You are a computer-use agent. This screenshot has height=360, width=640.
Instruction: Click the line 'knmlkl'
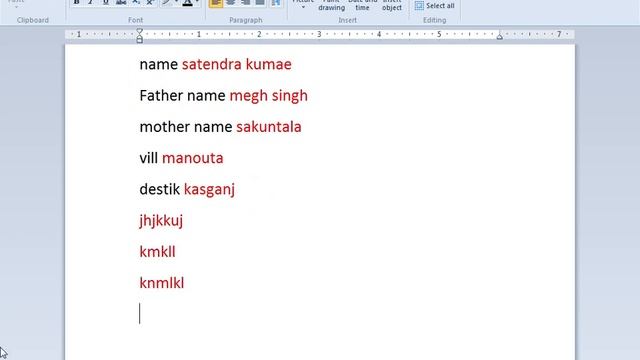[162, 283]
